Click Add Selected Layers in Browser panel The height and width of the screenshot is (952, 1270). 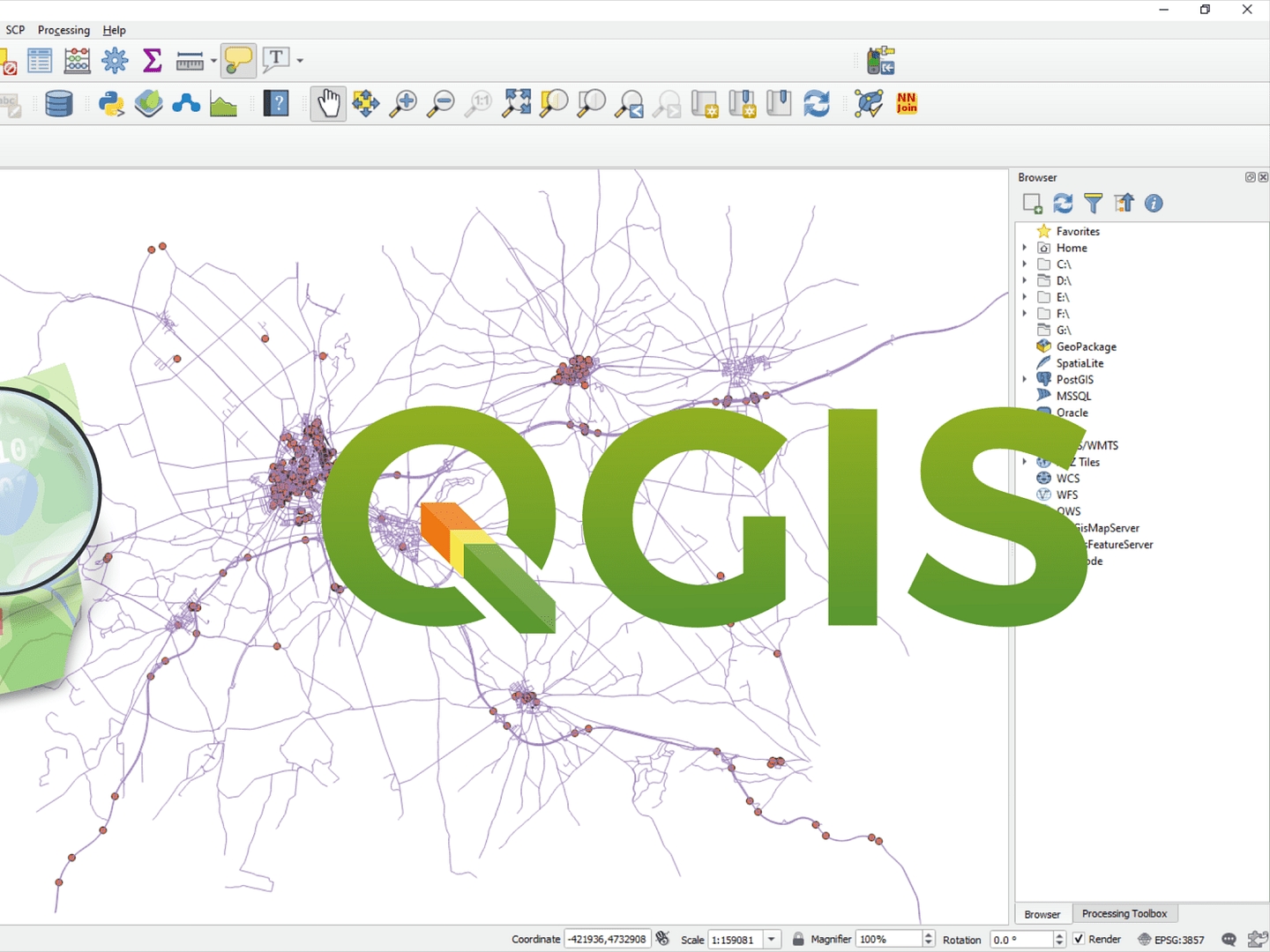point(1032,204)
